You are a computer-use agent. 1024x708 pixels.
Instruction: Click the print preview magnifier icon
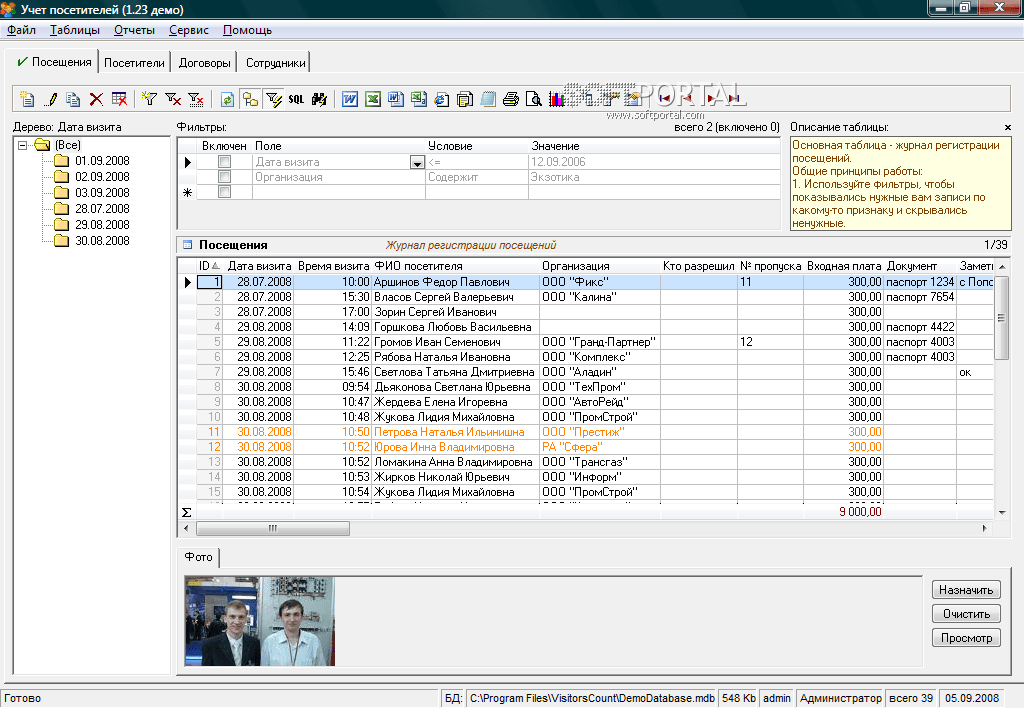pos(534,99)
